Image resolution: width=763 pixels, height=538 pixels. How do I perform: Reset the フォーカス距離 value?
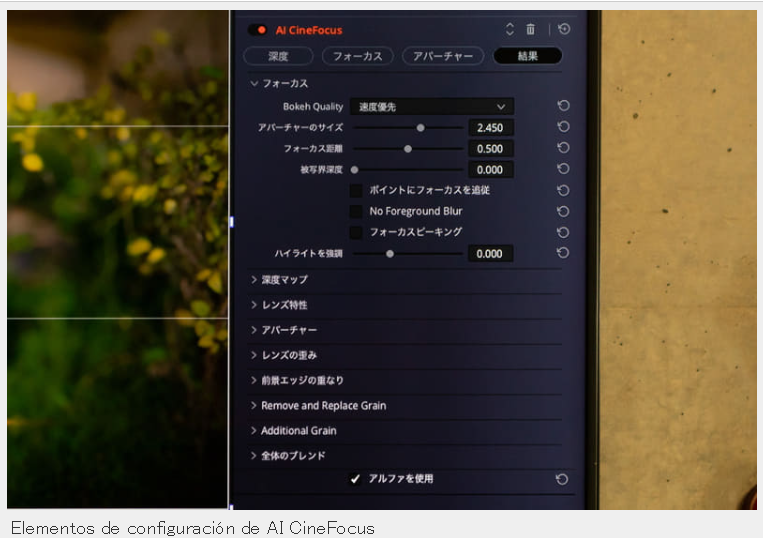pyautogui.click(x=563, y=148)
